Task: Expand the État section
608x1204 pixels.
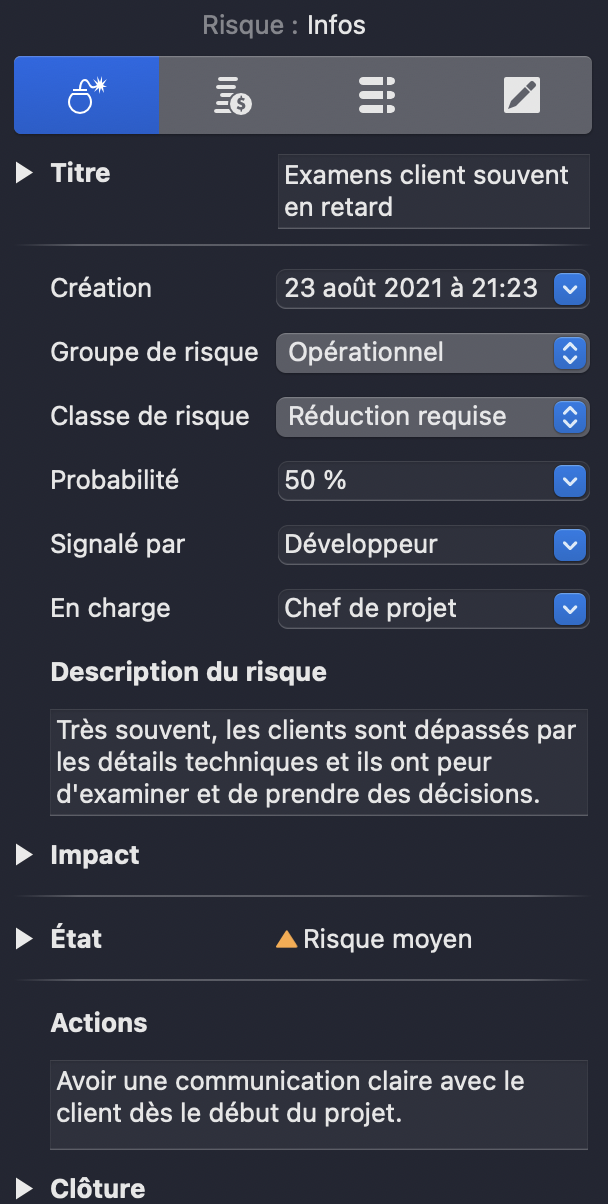Action: (22, 938)
